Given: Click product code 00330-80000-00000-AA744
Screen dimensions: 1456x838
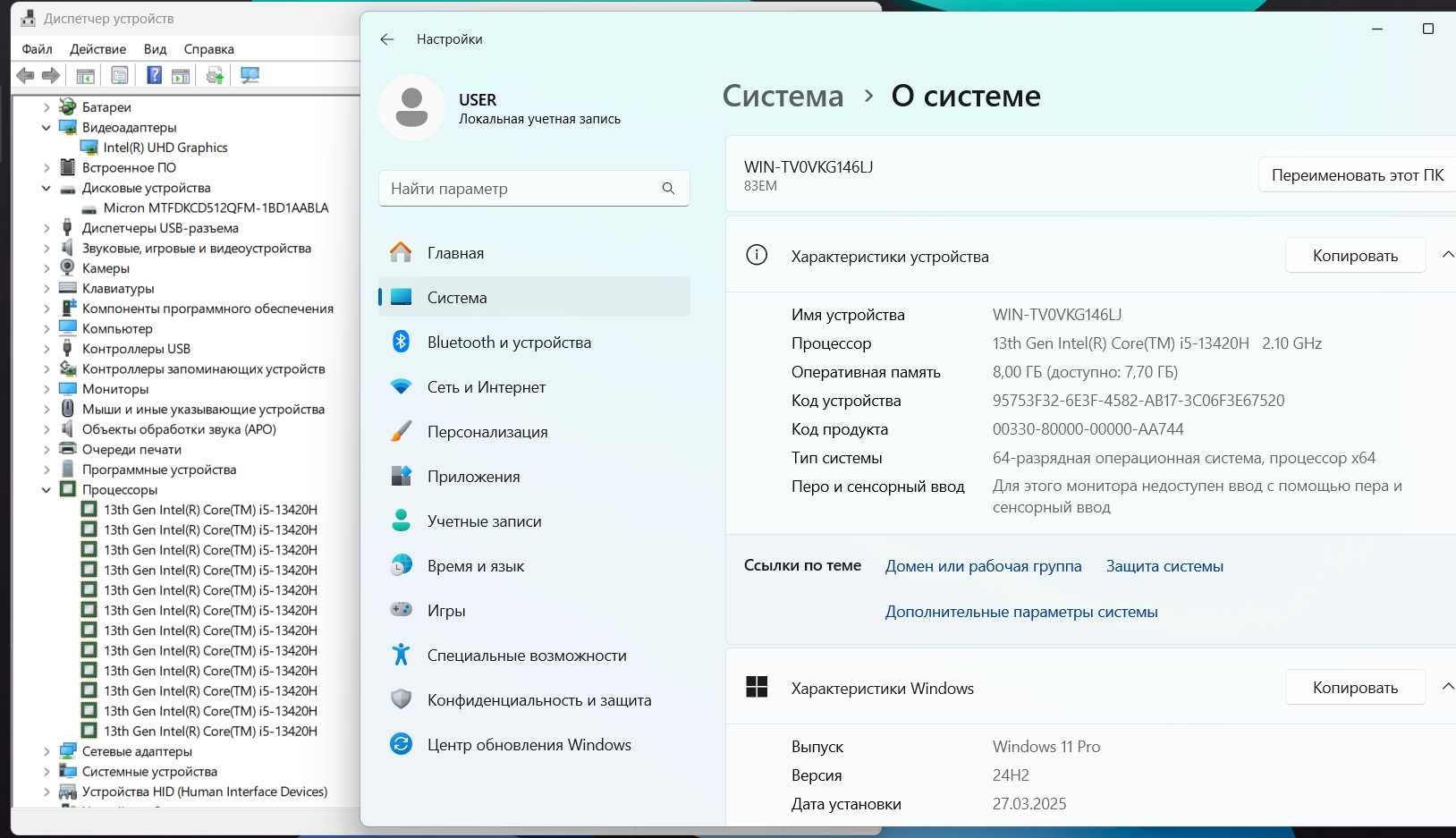Looking at the screenshot, I should click(x=1088, y=429).
